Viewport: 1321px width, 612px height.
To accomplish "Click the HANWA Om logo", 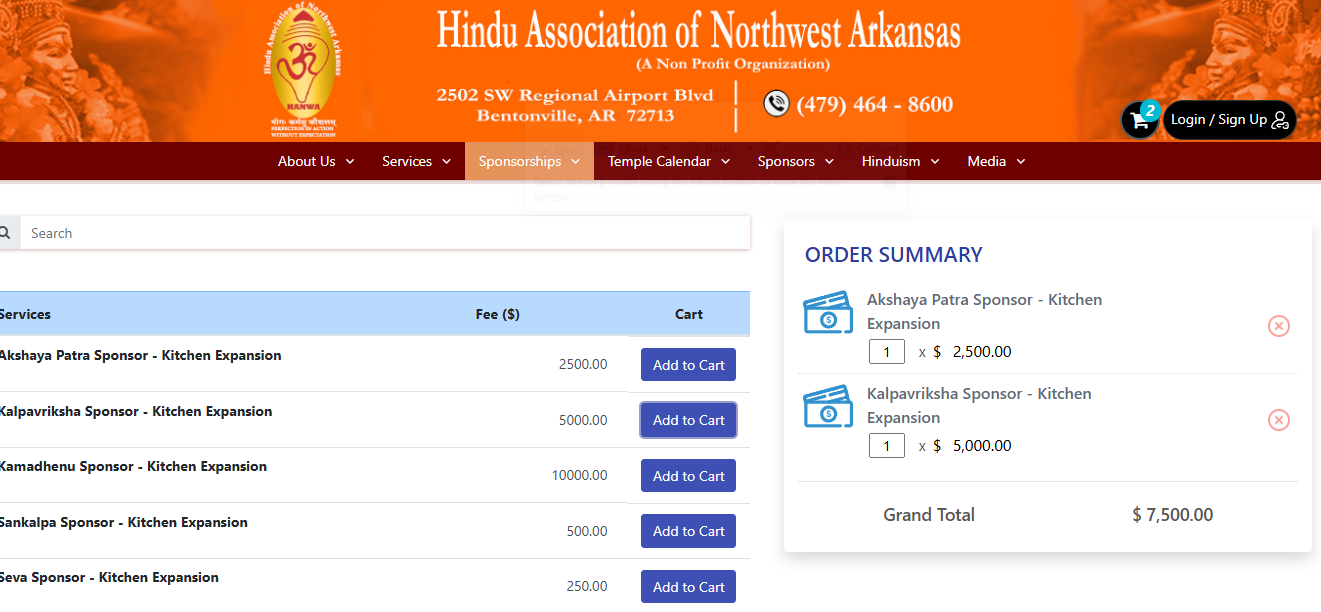I will tap(303, 70).
